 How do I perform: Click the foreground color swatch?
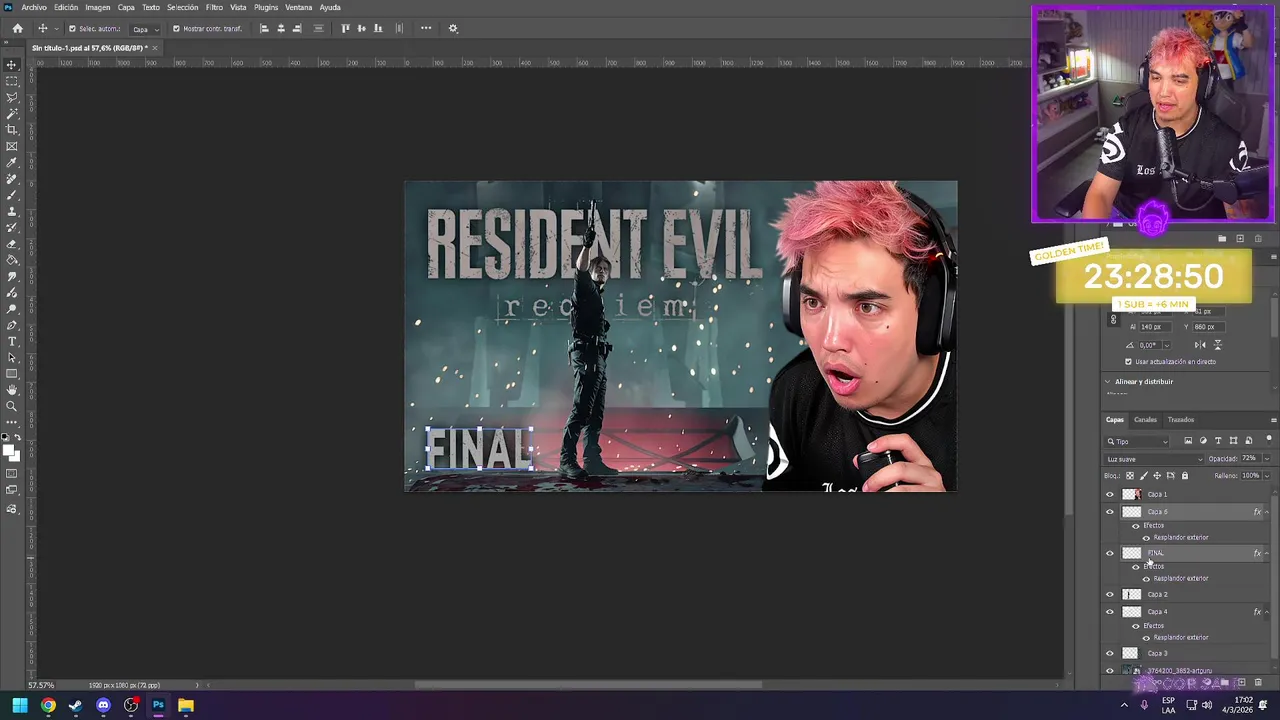tap(10, 450)
